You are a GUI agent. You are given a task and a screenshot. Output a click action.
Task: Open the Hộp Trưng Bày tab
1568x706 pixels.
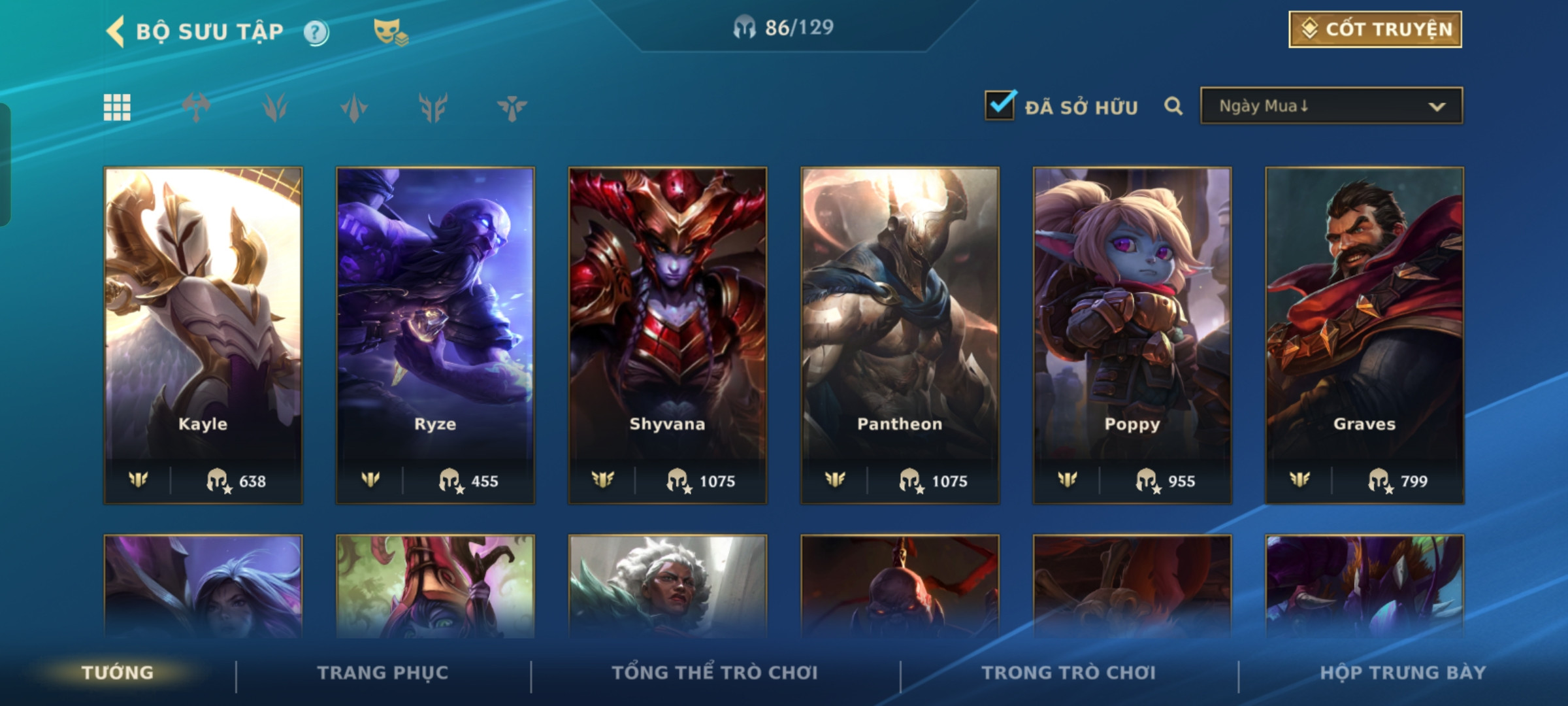click(x=1403, y=673)
